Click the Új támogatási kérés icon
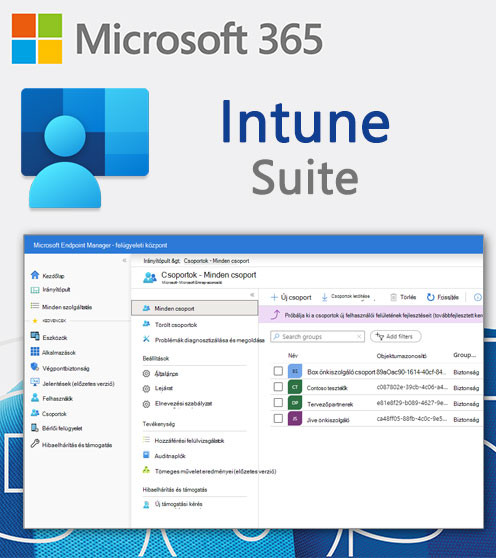Viewport: 496px width, 558px height. pyautogui.click(x=146, y=504)
